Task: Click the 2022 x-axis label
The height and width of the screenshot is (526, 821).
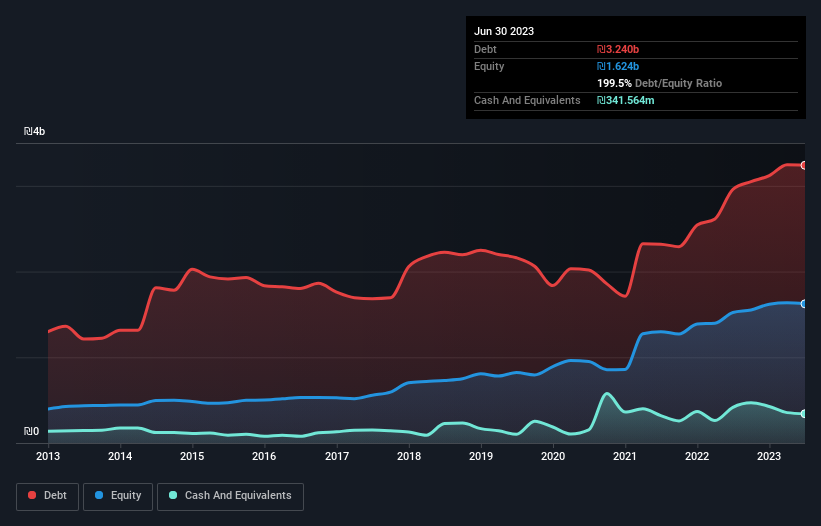Action: tap(697, 456)
